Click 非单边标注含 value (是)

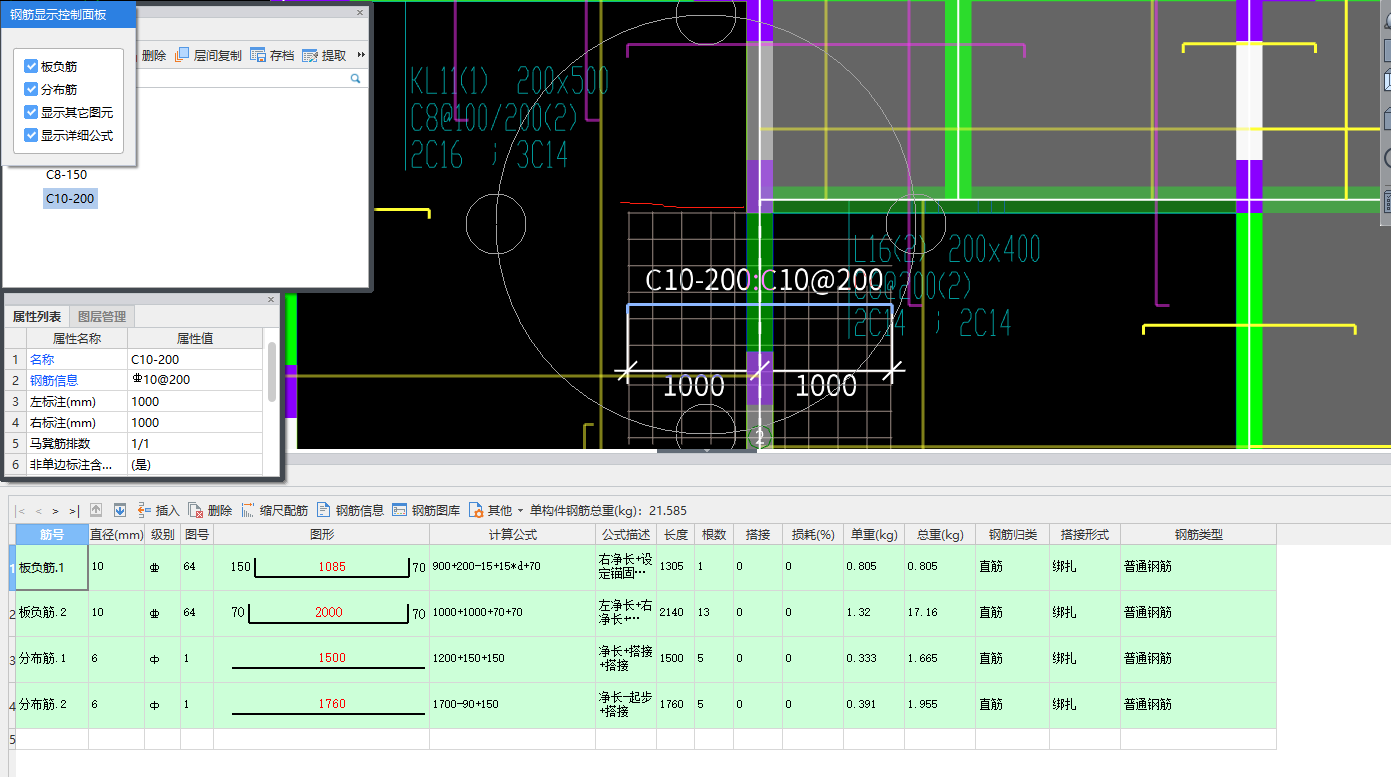(x=195, y=465)
